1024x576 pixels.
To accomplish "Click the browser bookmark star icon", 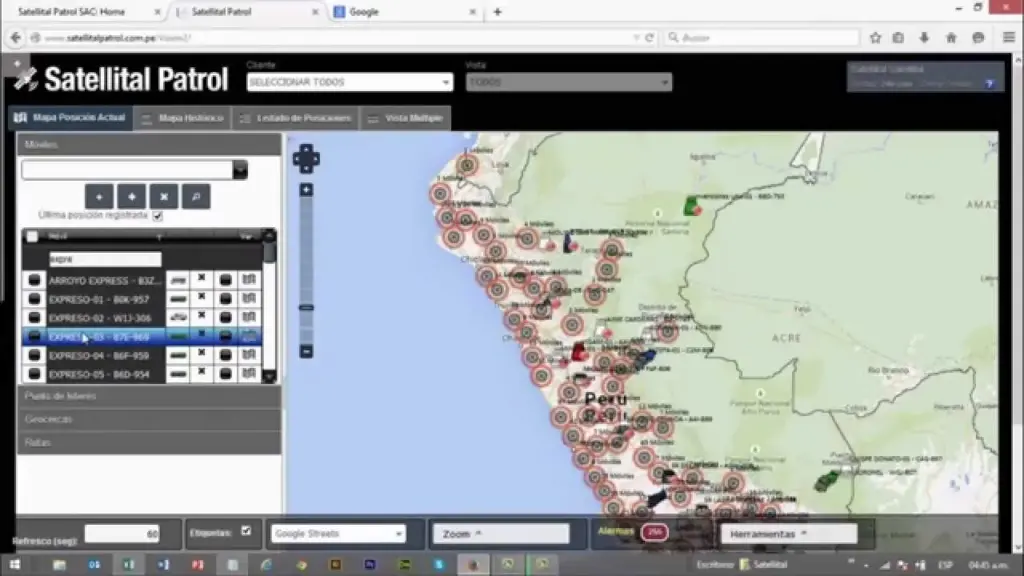I will (x=875, y=38).
